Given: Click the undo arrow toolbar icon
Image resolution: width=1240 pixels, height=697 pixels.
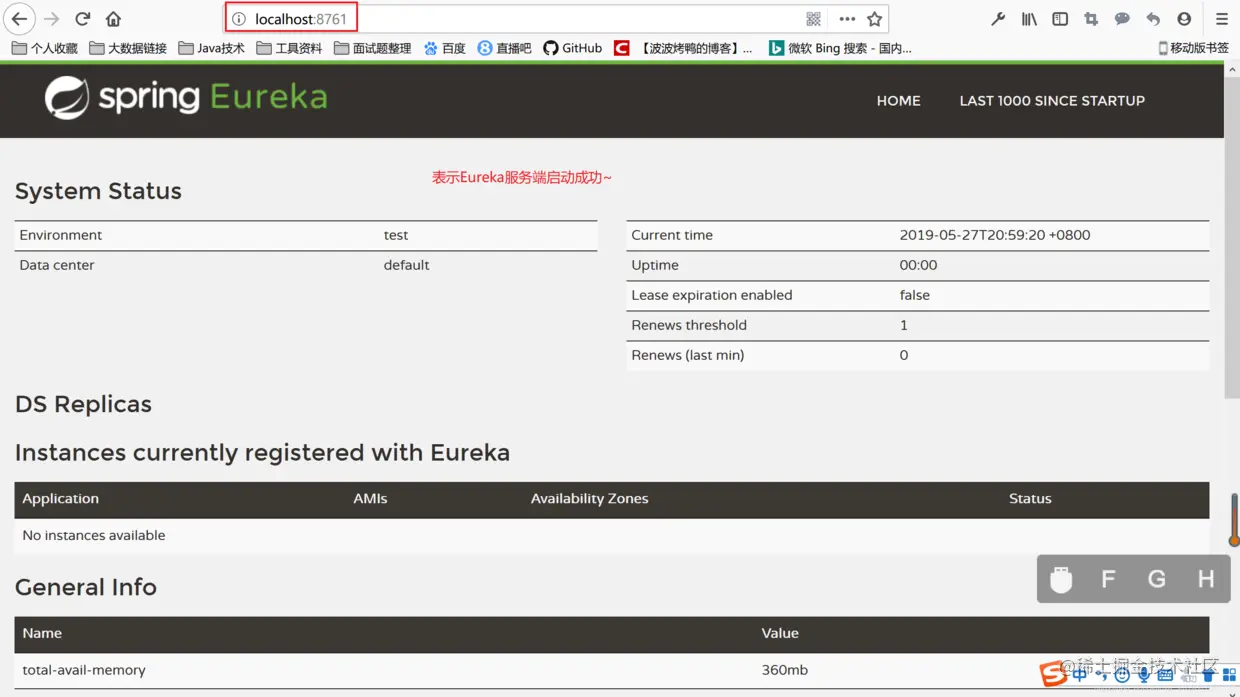Looking at the screenshot, I should point(1153,19).
